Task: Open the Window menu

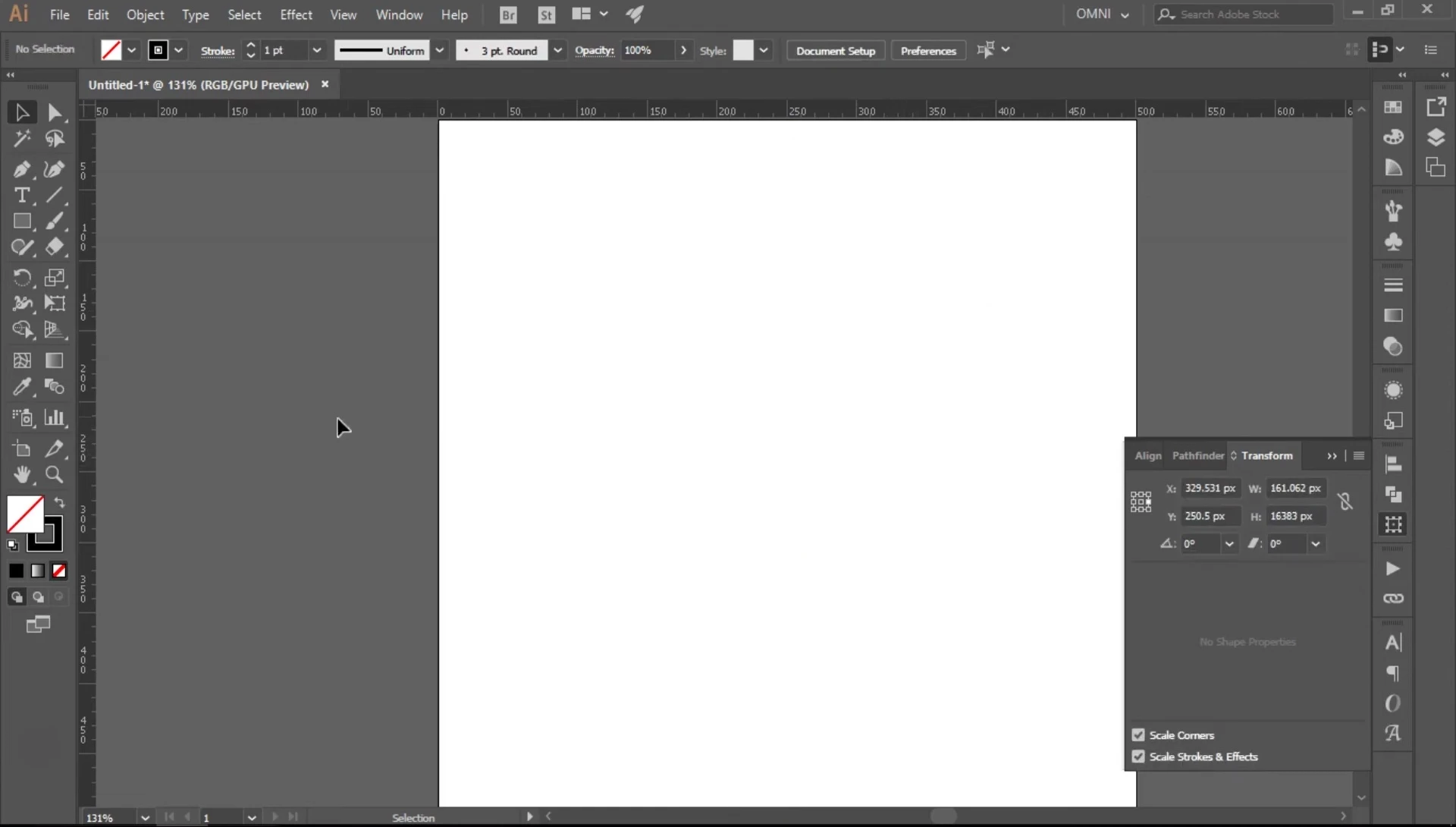Action: tap(399, 14)
